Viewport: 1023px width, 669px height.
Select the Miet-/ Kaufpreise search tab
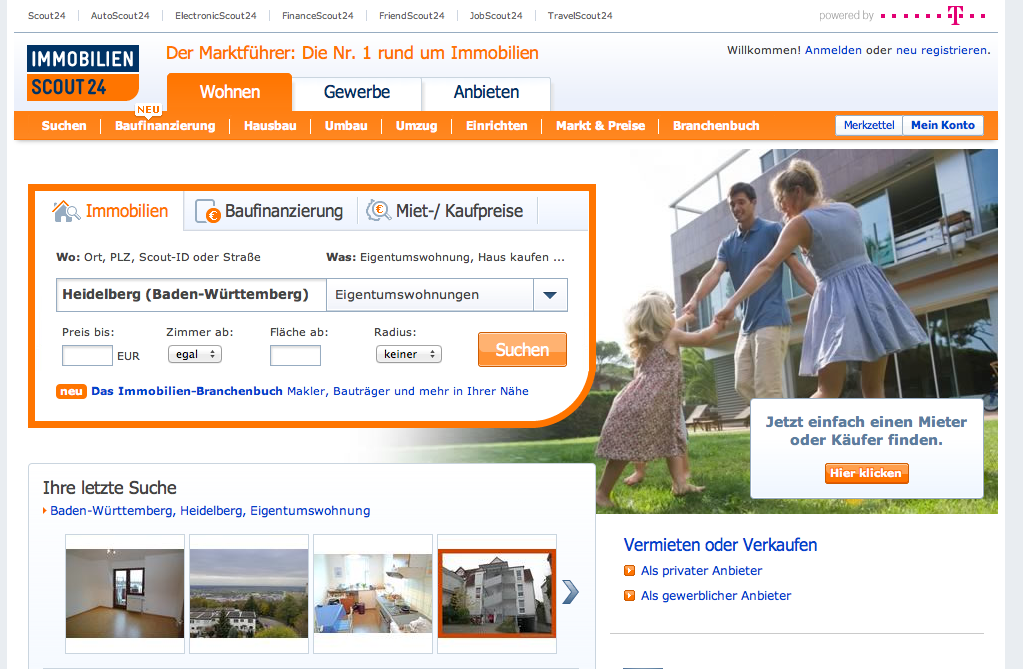(x=447, y=211)
